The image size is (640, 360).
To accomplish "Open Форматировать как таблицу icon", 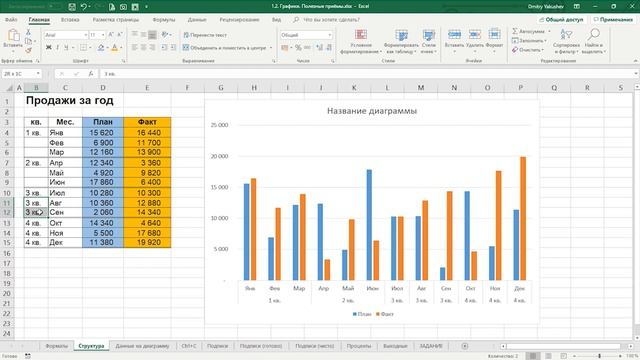I will (x=401, y=35).
